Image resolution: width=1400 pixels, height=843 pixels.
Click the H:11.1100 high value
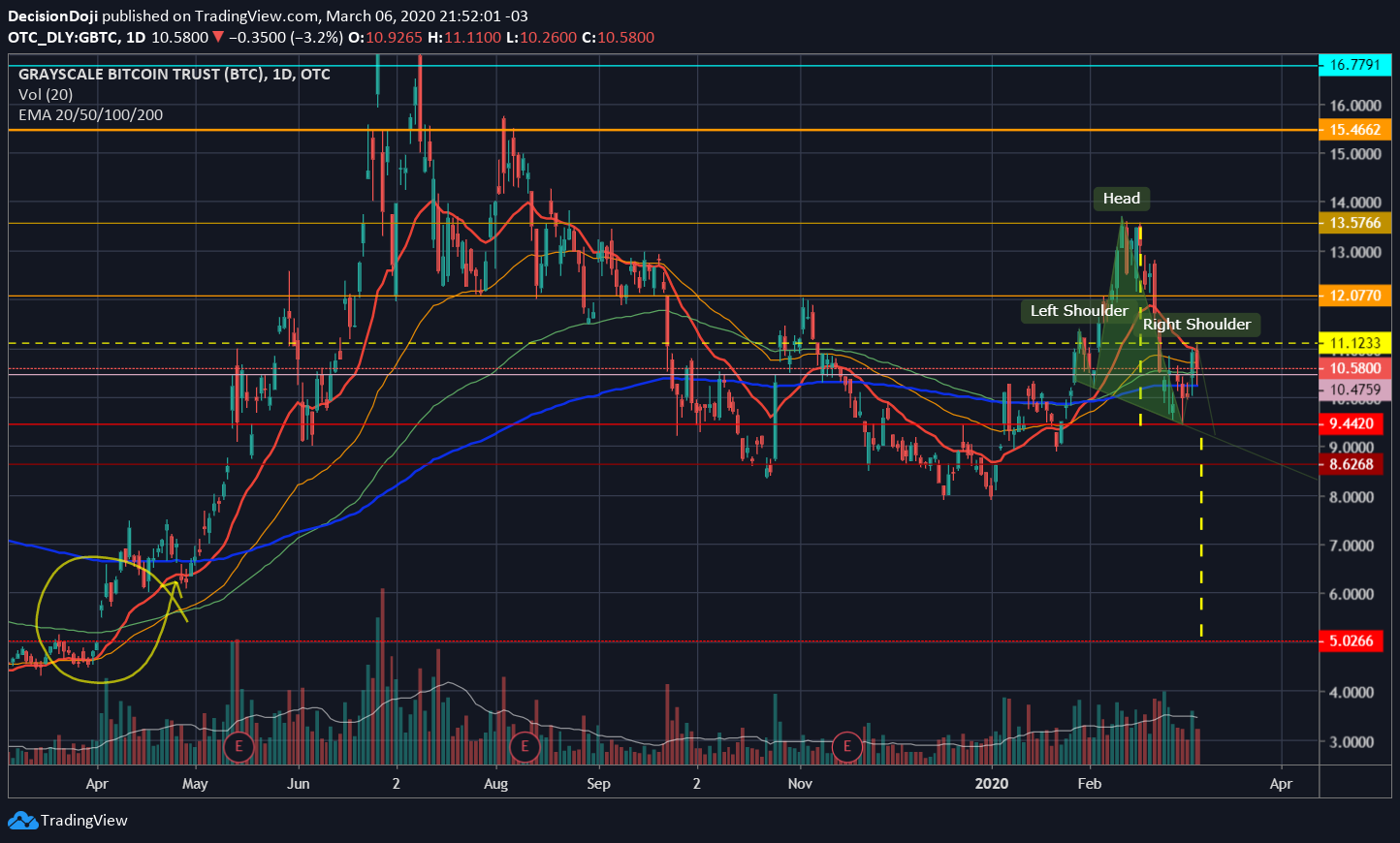pyautogui.click(x=464, y=38)
